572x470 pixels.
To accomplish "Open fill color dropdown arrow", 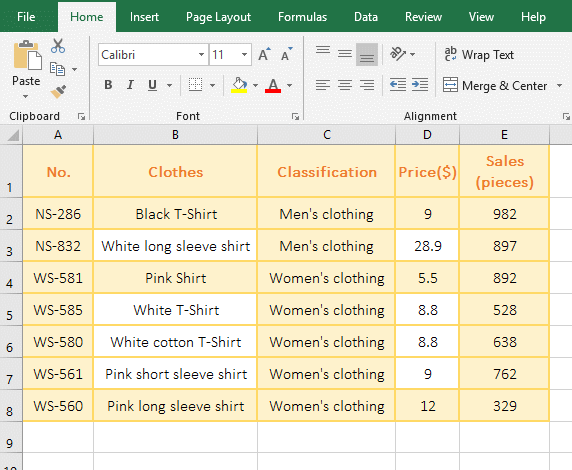I will pyautogui.click(x=255, y=85).
